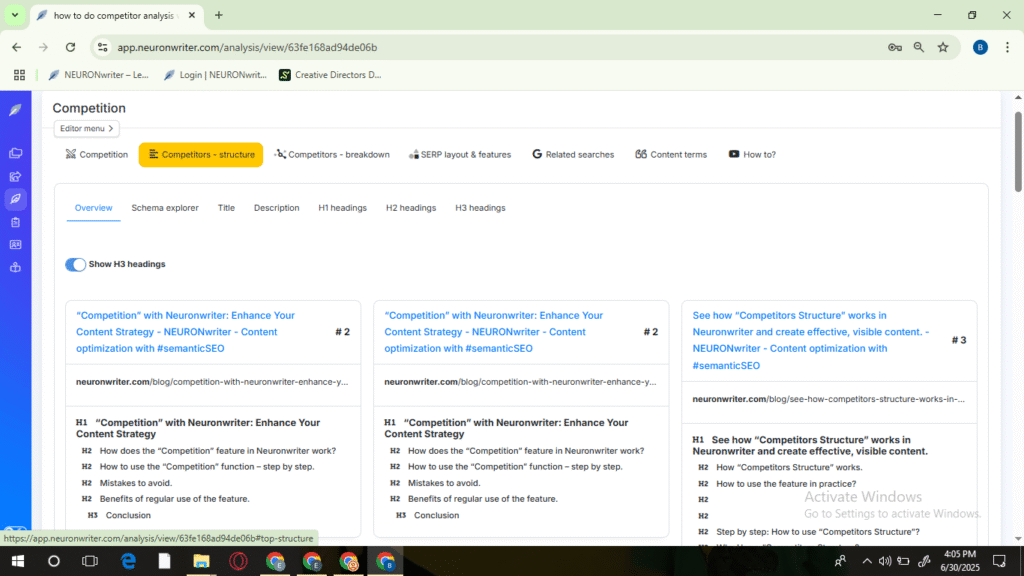Open the Windows Start menu
The image size is (1024, 576).
[x=18, y=561]
